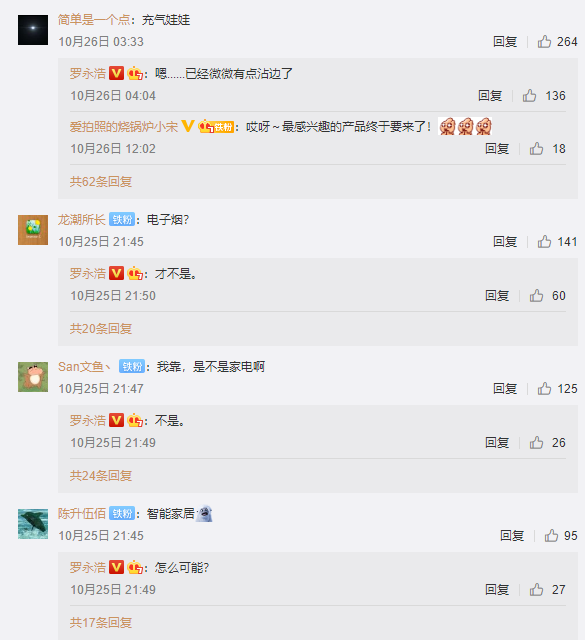Open 简单是一个点 user profile

(94, 20)
